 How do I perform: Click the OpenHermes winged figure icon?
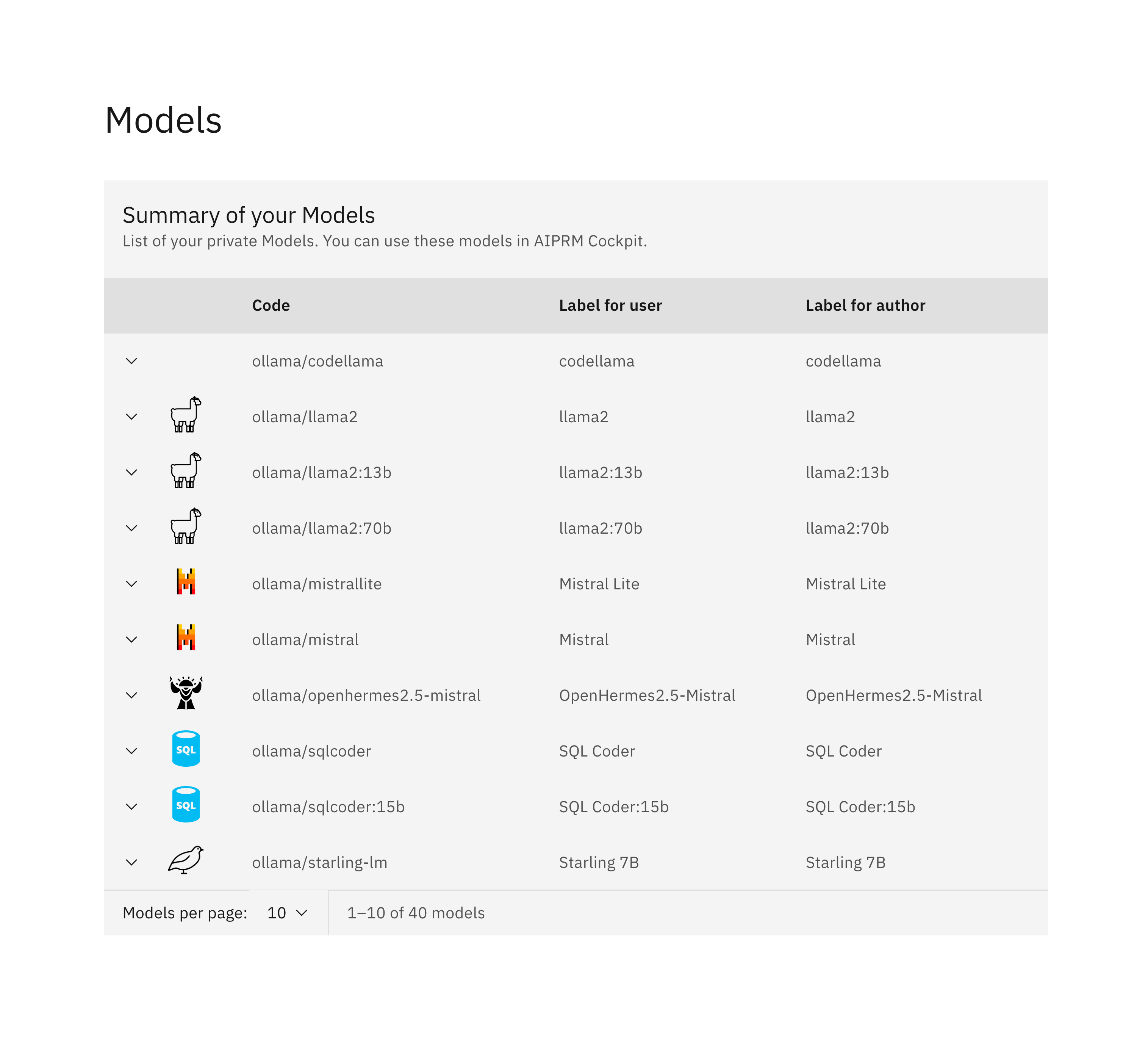click(186, 694)
